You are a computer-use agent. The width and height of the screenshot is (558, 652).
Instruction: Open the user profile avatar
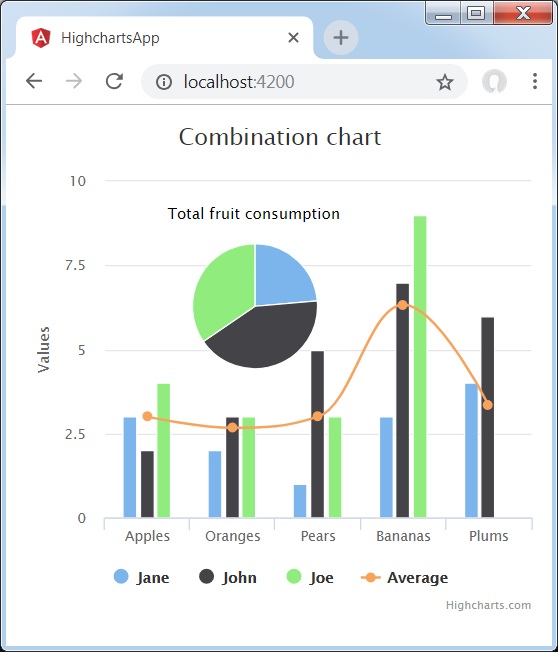[x=494, y=81]
